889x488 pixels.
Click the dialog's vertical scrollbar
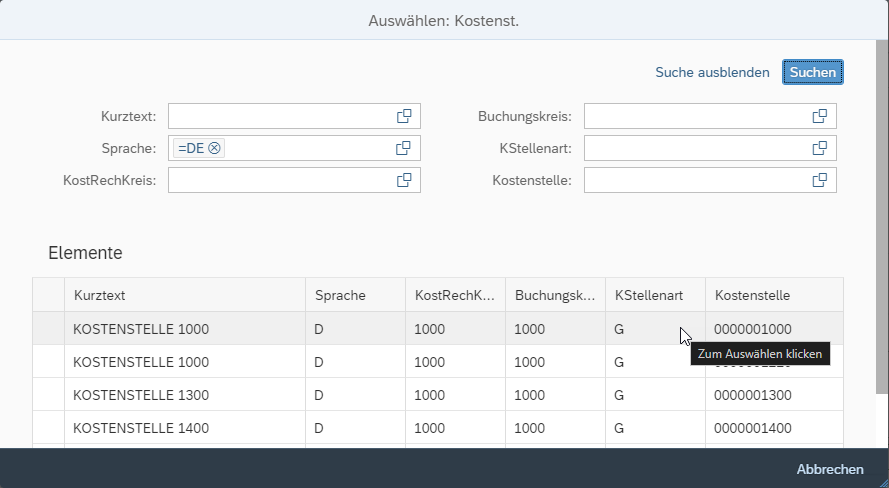(x=882, y=215)
